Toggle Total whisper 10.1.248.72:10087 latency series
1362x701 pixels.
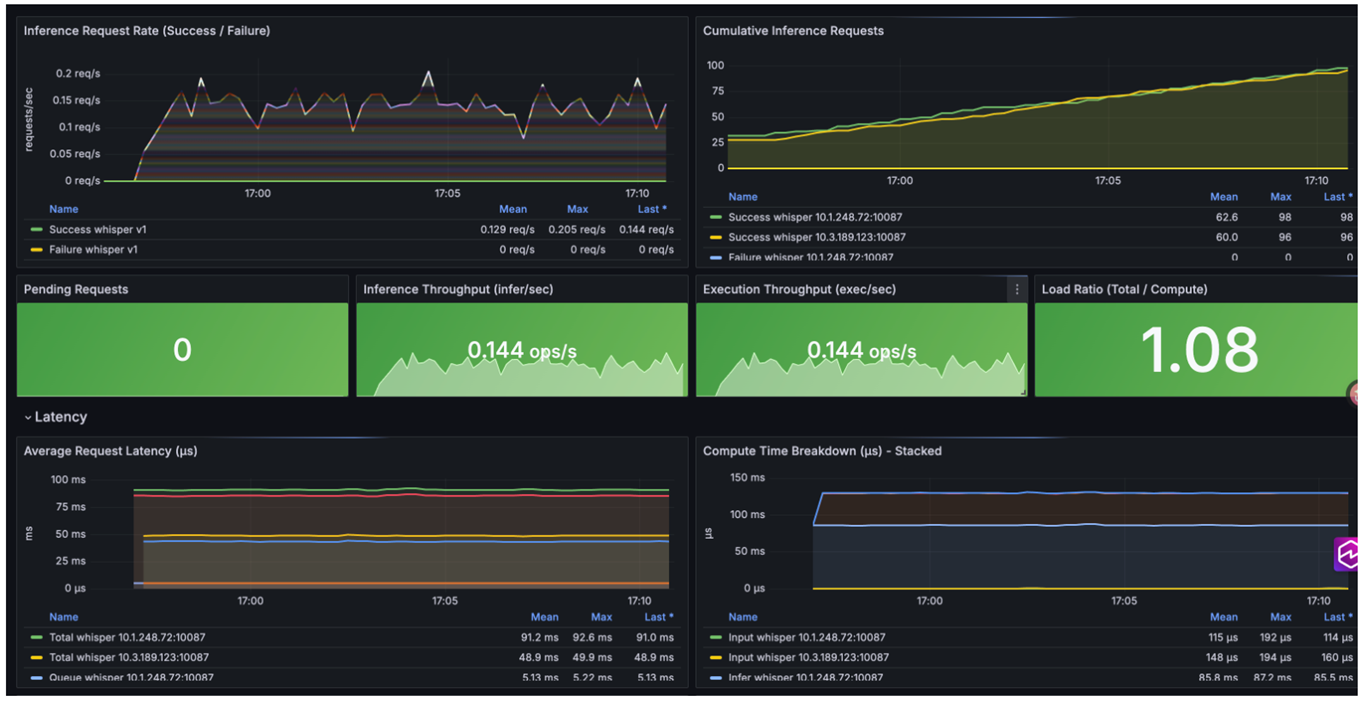coord(127,637)
